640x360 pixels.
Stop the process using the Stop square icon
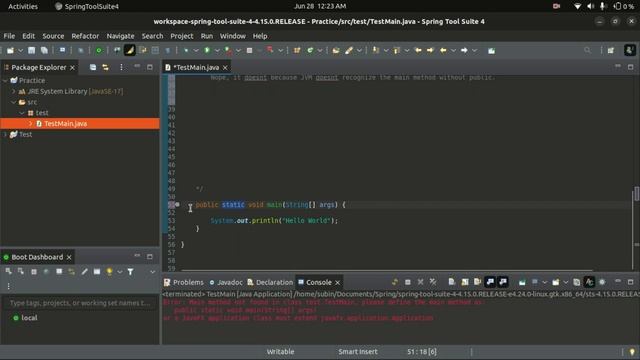point(249,50)
